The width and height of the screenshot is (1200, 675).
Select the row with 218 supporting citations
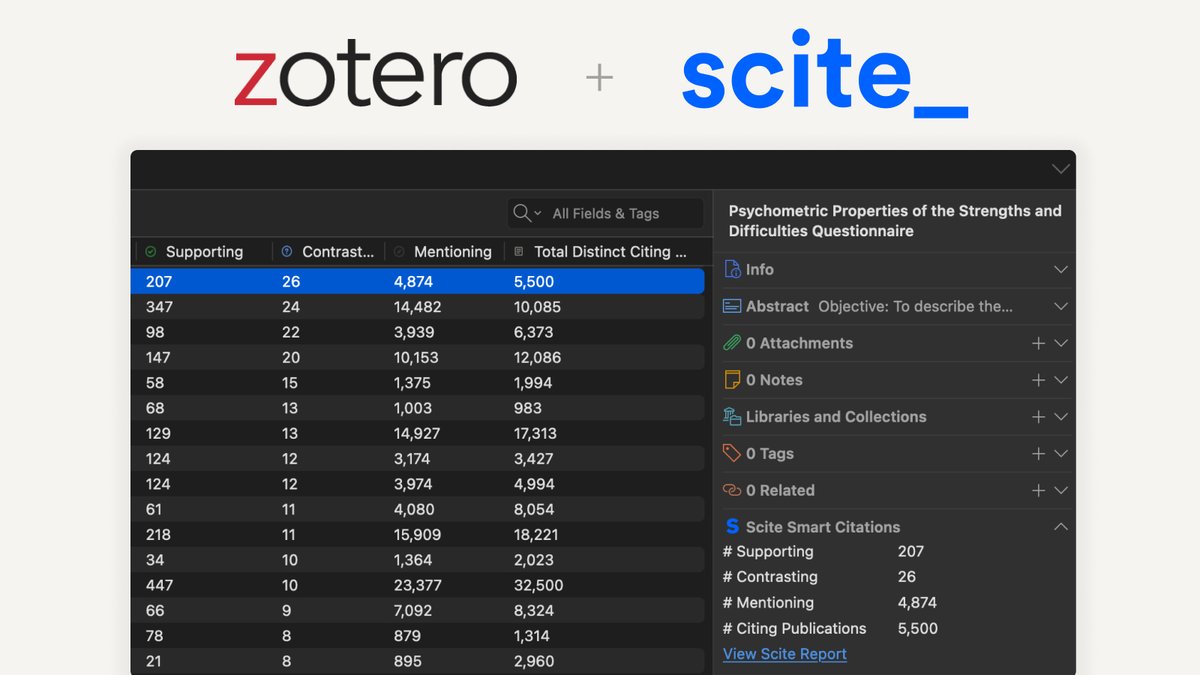tap(418, 535)
